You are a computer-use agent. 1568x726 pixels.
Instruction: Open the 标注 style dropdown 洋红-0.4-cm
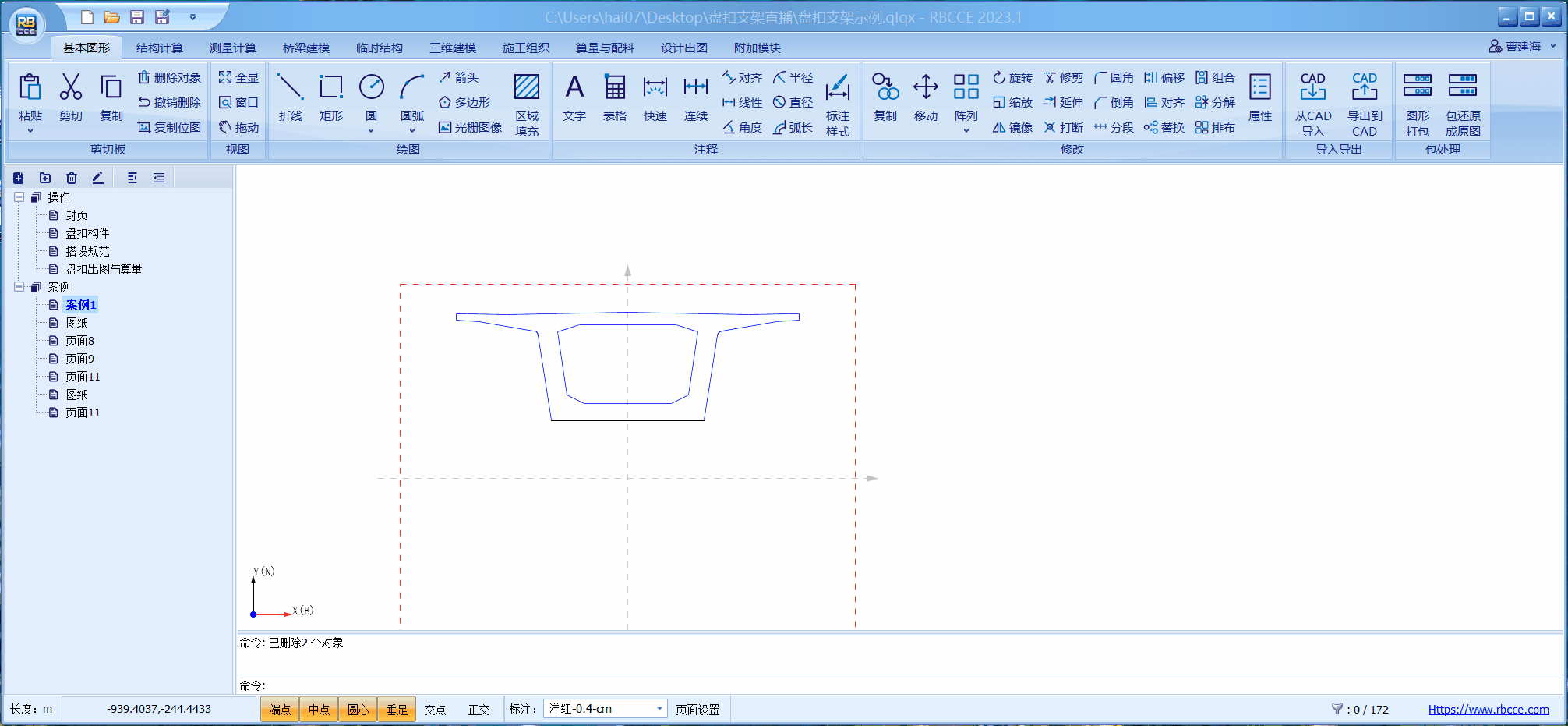659,709
